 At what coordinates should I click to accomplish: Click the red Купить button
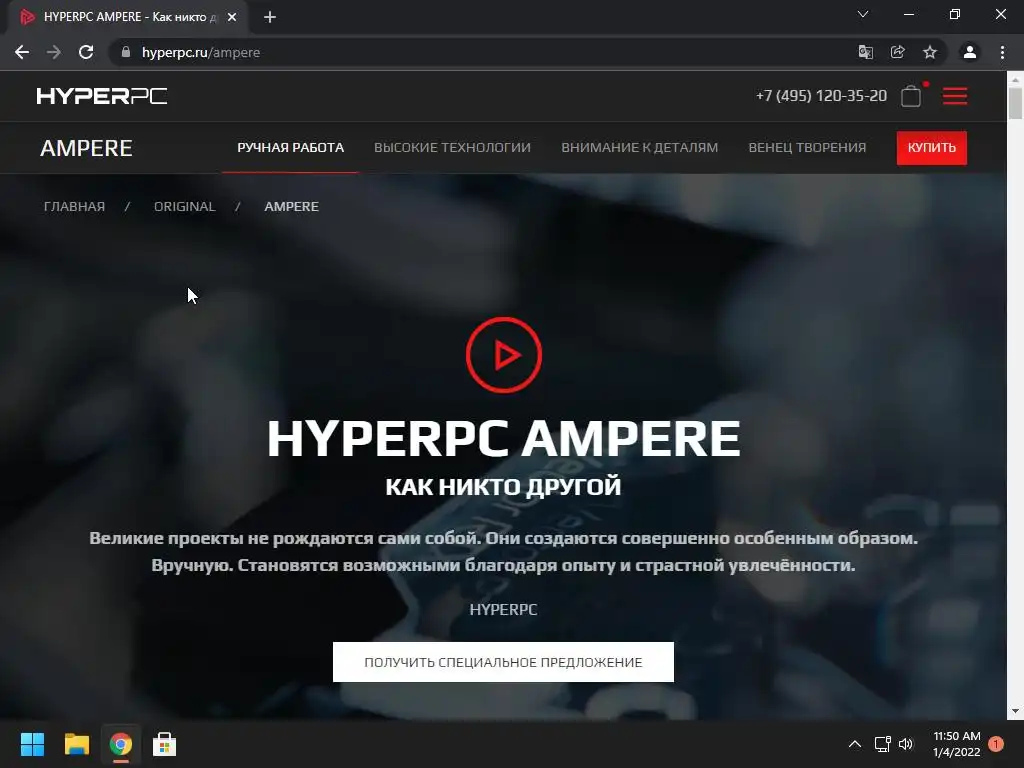[x=932, y=148]
